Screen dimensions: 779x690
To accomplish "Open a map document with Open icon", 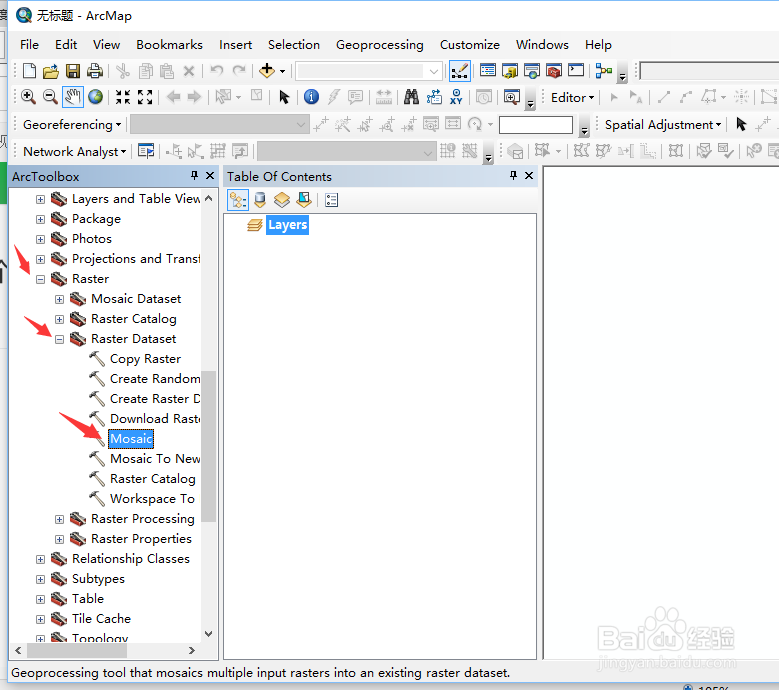I will pos(51,71).
